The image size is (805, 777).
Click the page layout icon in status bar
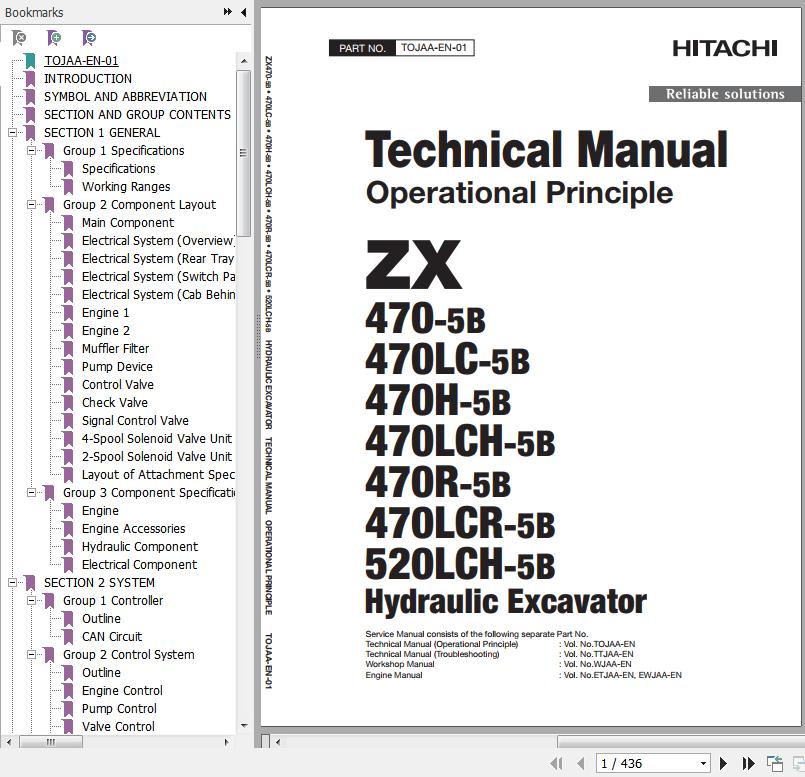[775, 764]
